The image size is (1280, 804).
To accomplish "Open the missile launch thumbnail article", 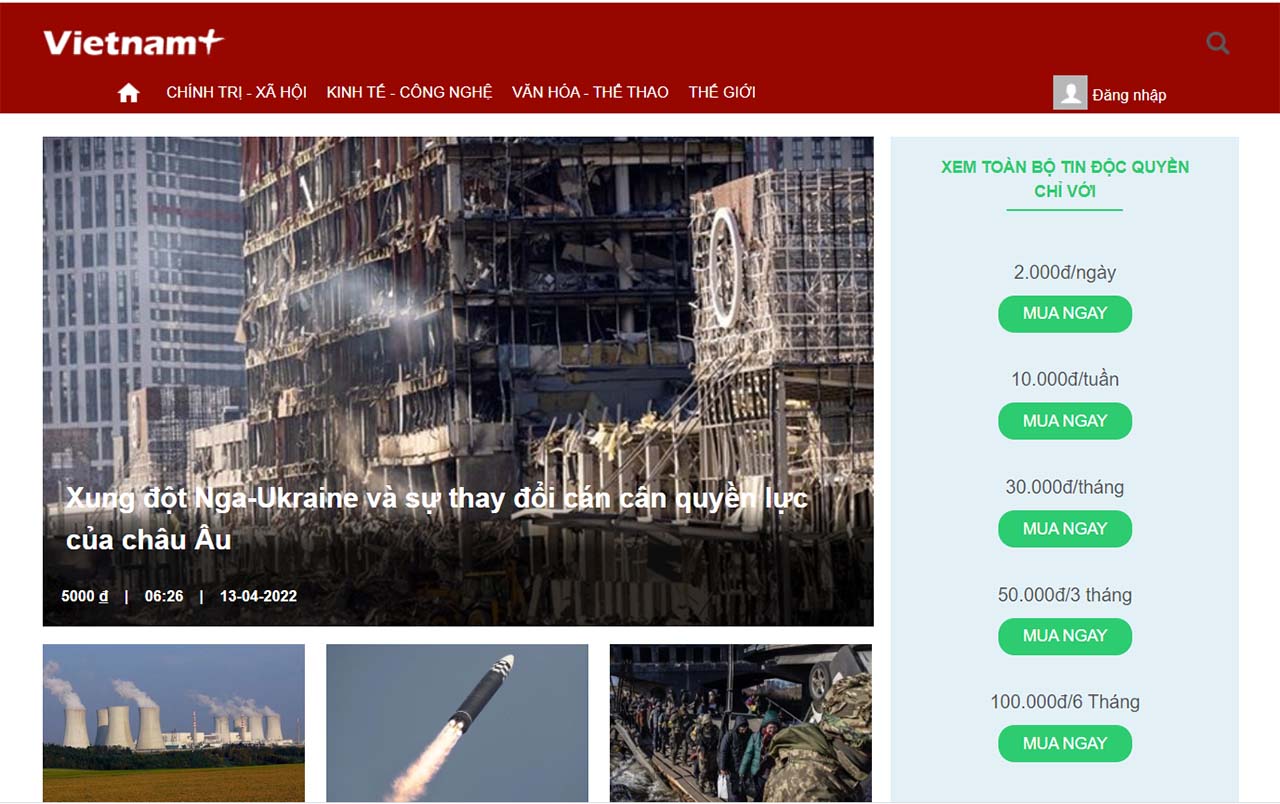I will coord(457,723).
